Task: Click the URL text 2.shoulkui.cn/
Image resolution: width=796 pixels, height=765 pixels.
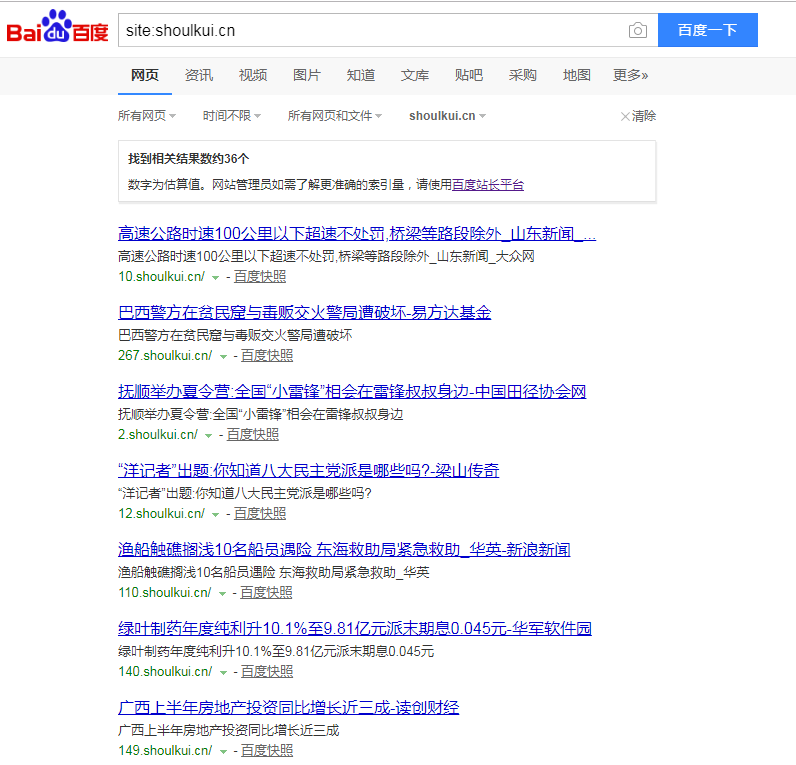Action: click(158, 435)
